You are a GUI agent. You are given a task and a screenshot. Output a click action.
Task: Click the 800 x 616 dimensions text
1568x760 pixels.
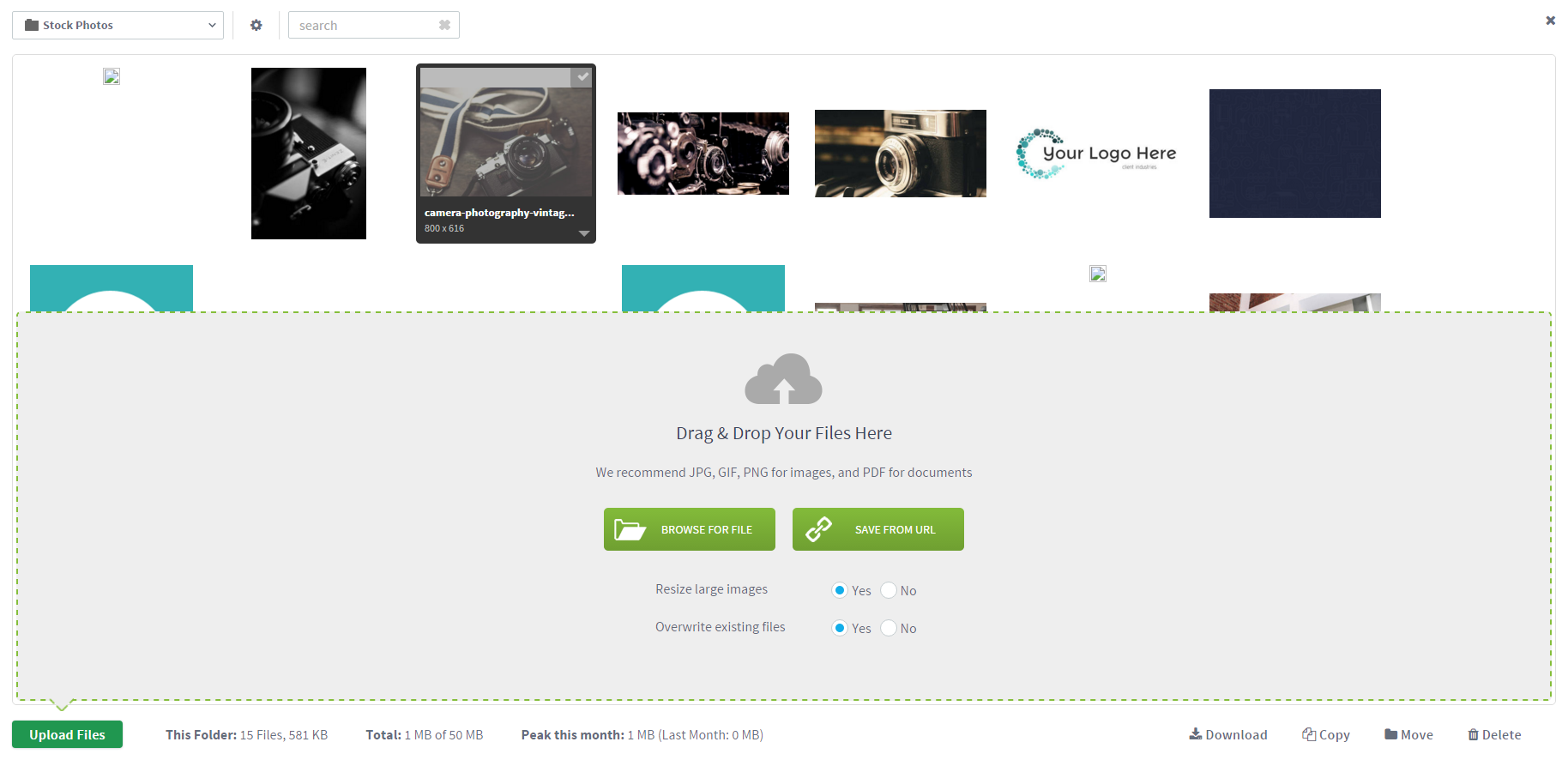[444, 228]
